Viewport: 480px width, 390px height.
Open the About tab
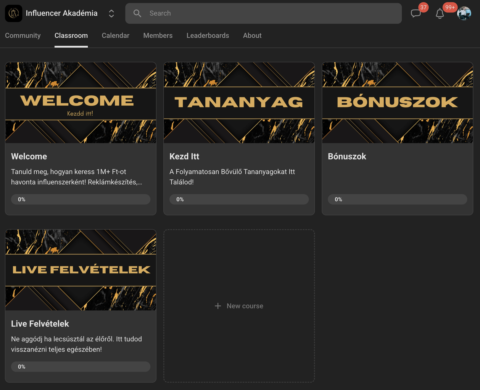click(x=252, y=35)
